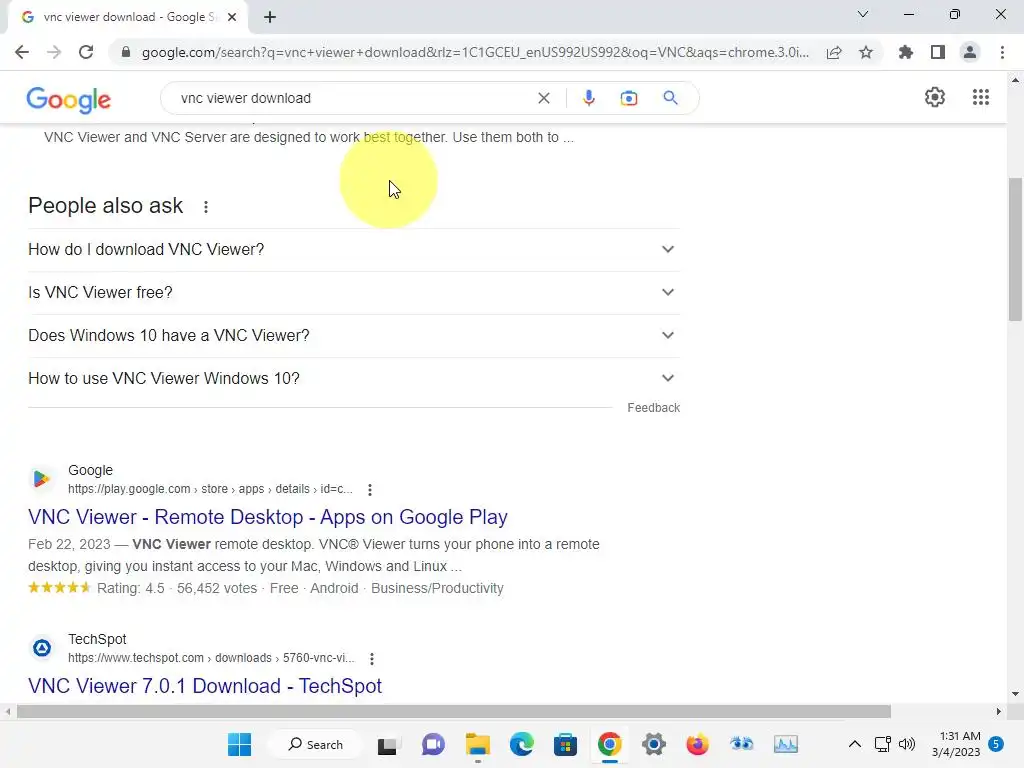
Task: Open options for TechSpot result
Action: 372,659
